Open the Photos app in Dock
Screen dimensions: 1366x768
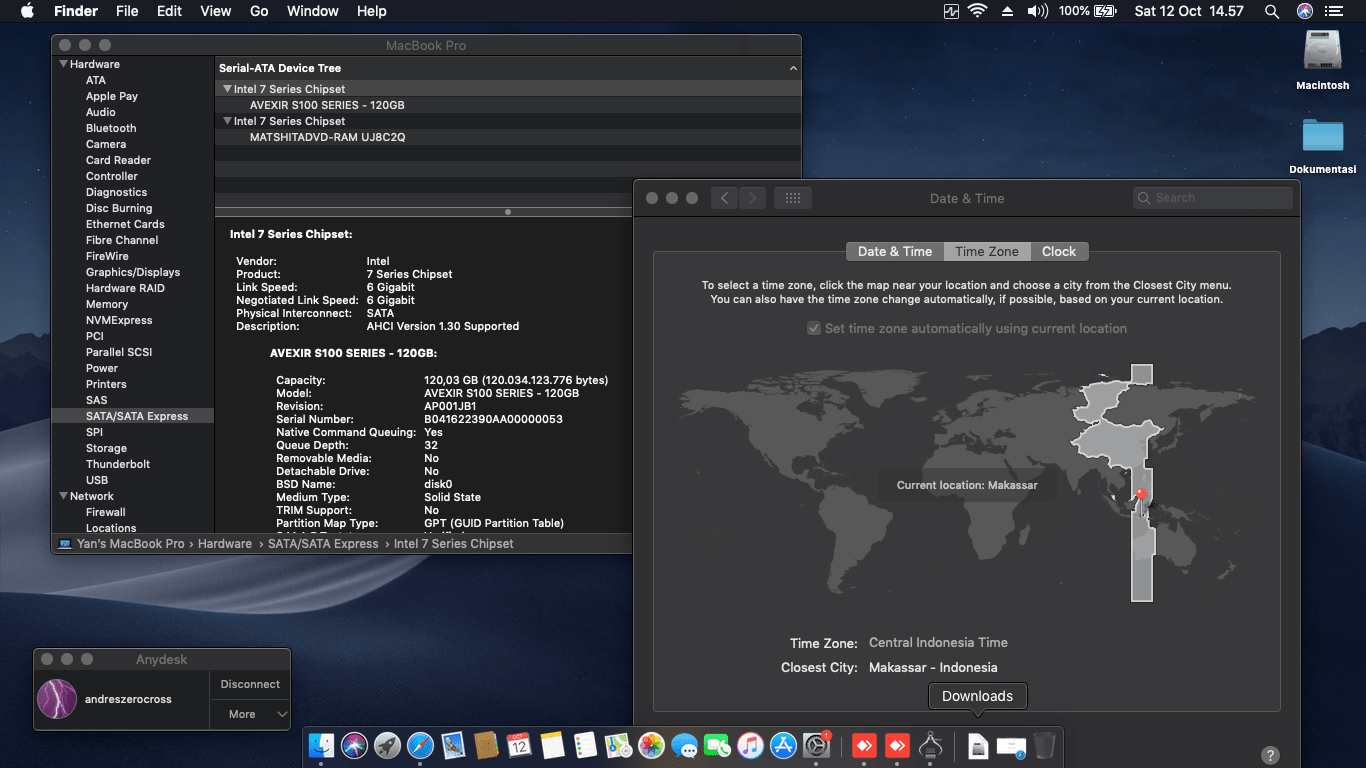(x=651, y=745)
